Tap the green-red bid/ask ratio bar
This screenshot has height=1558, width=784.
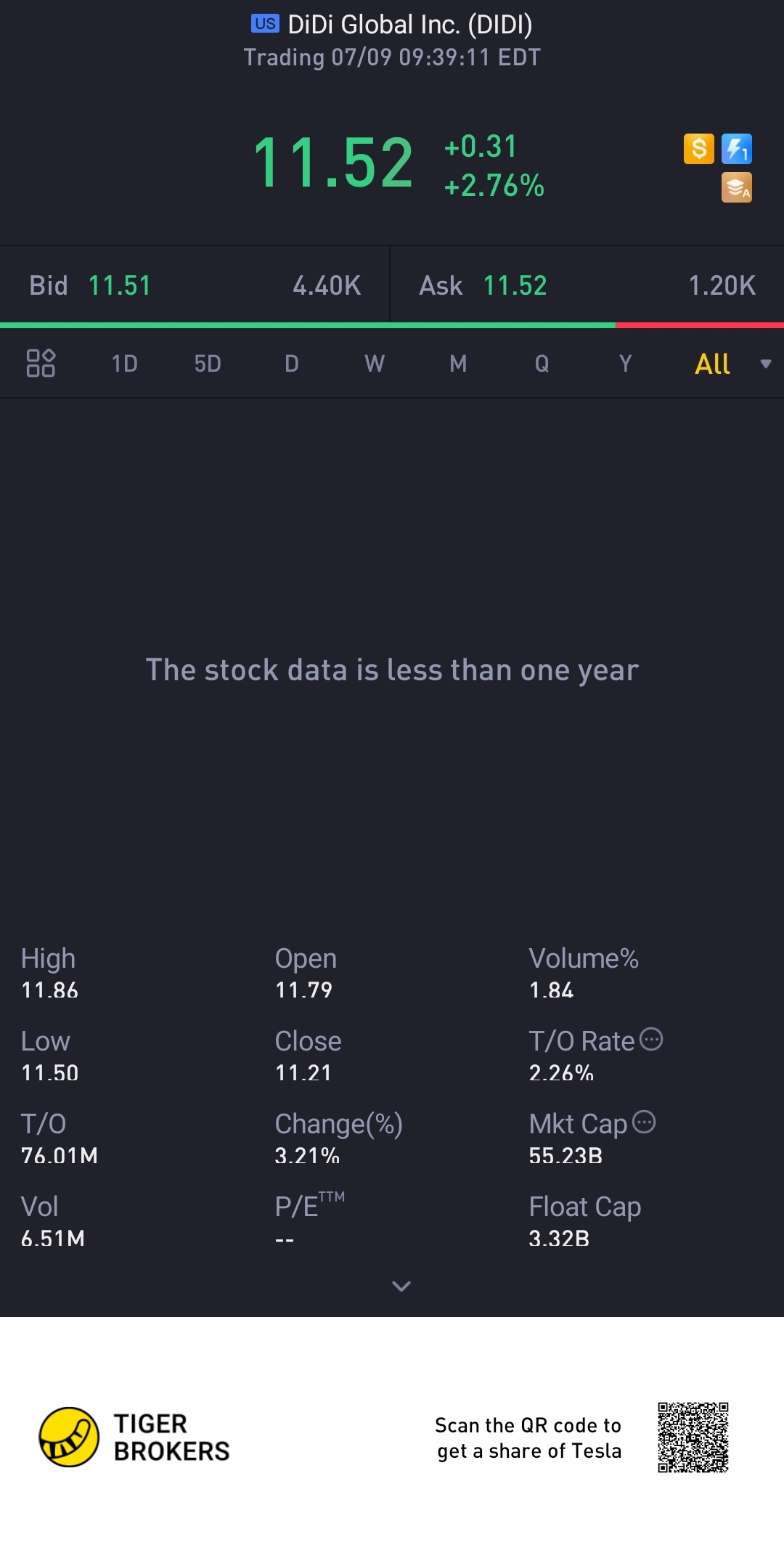click(x=392, y=325)
